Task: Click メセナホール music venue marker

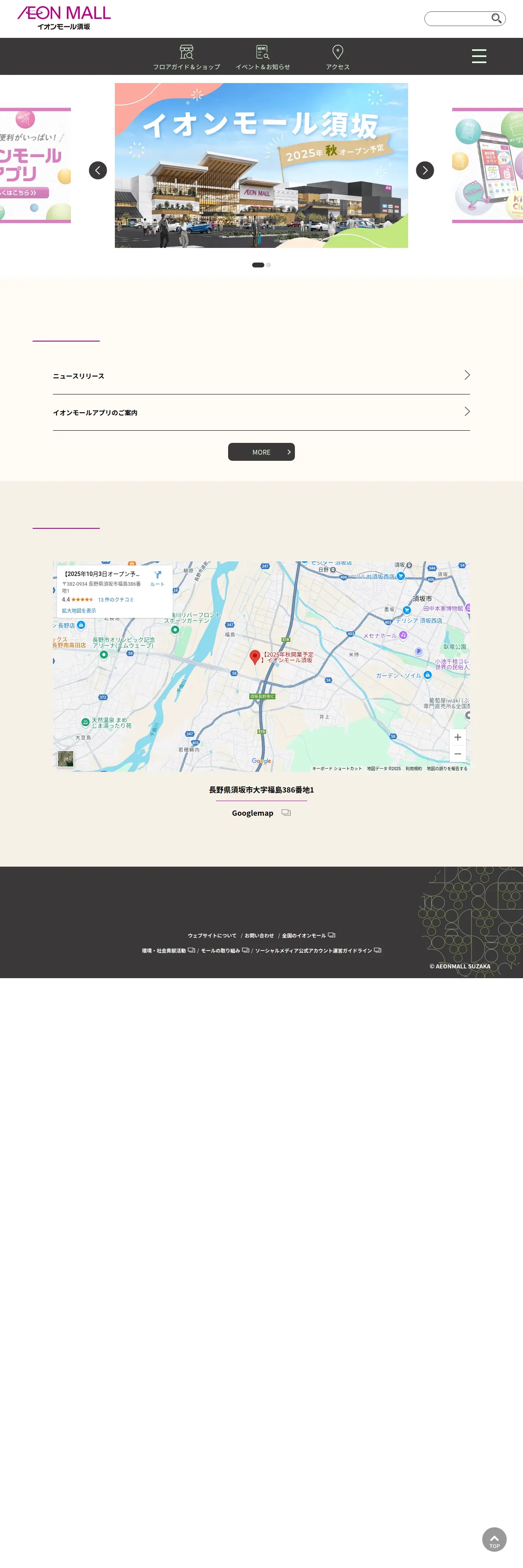Action: pos(403,635)
